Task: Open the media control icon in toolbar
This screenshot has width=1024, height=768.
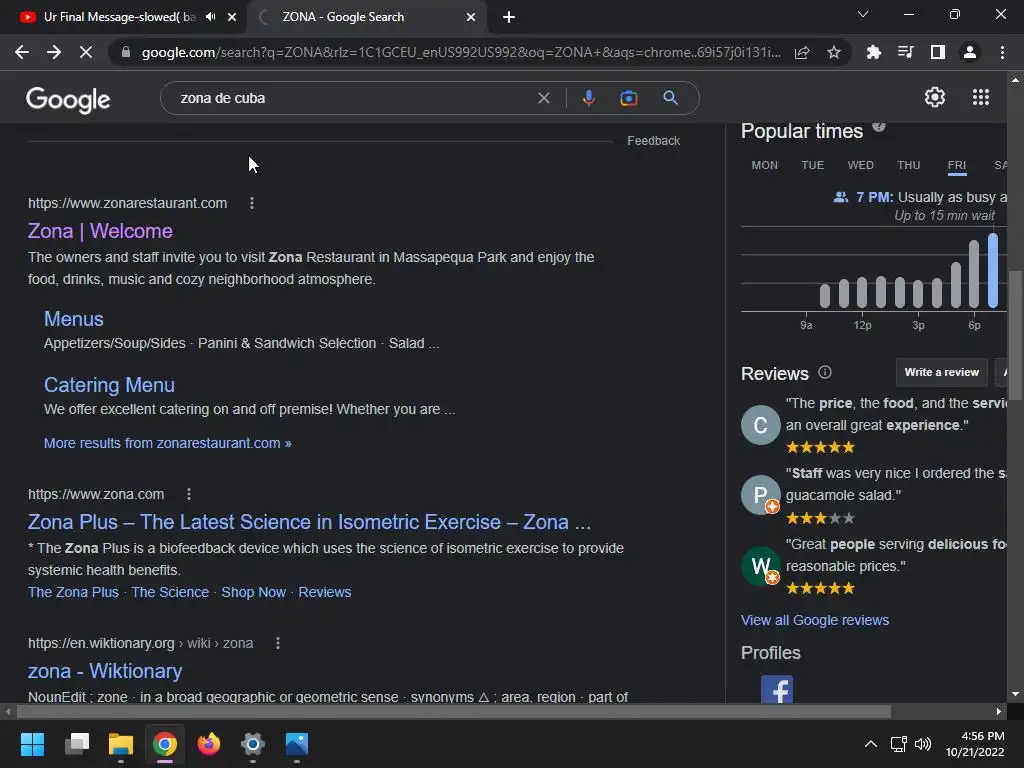Action: [x=905, y=52]
